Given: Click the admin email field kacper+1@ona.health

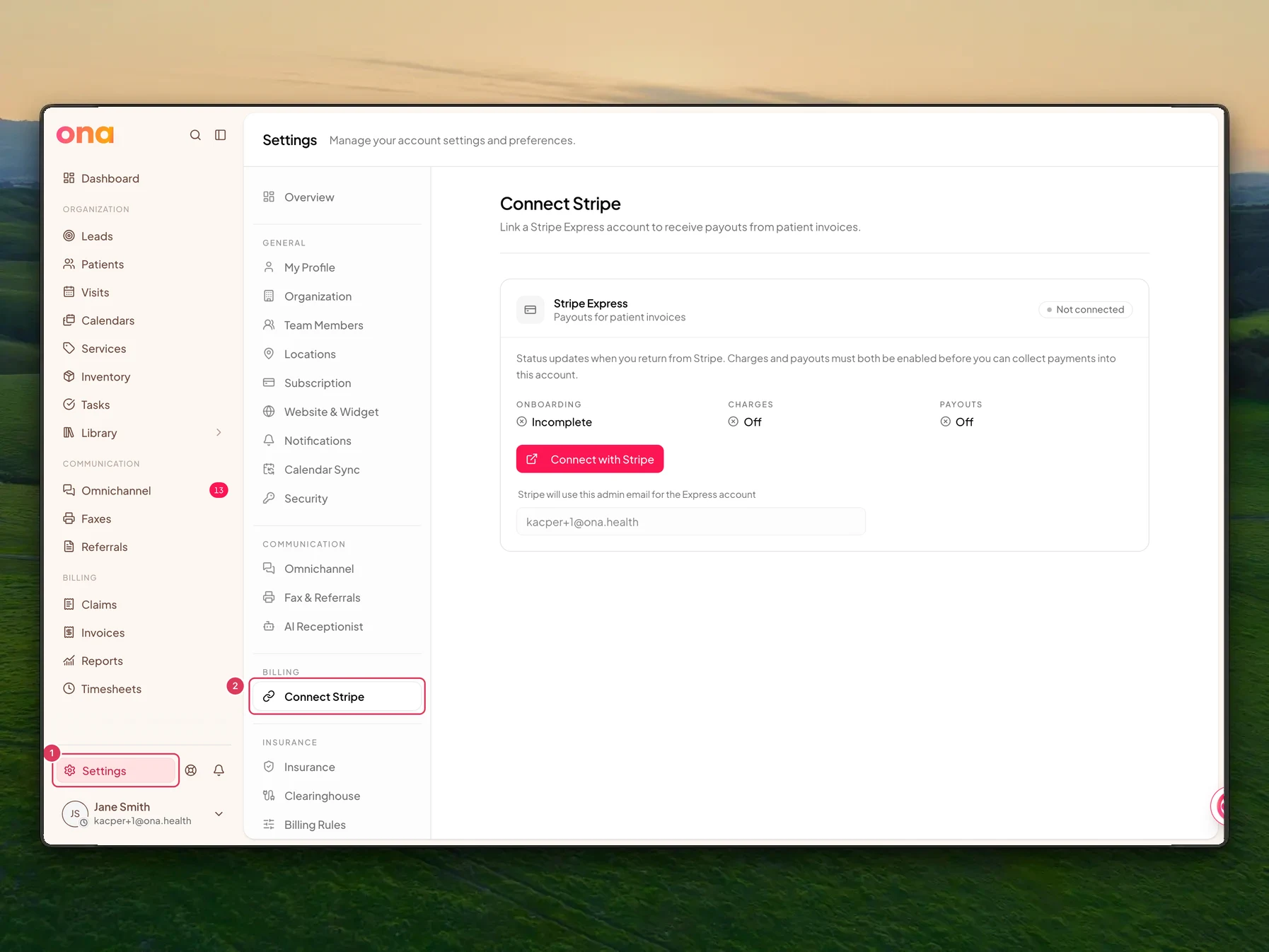Looking at the screenshot, I should pyautogui.click(x=691, y=522).
